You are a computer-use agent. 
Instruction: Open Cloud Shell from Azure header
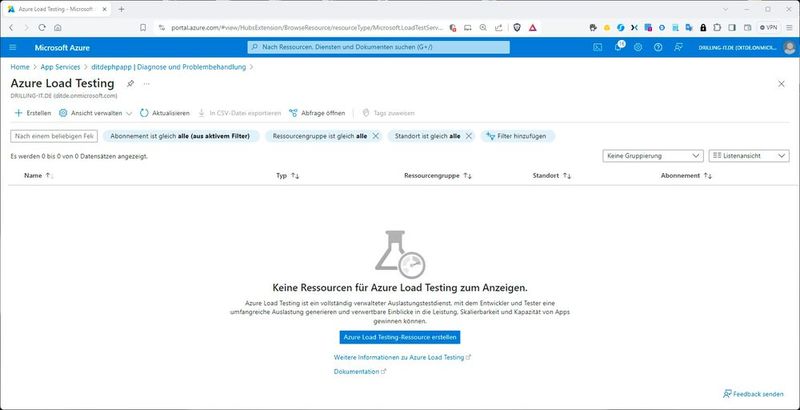[597, 47]
